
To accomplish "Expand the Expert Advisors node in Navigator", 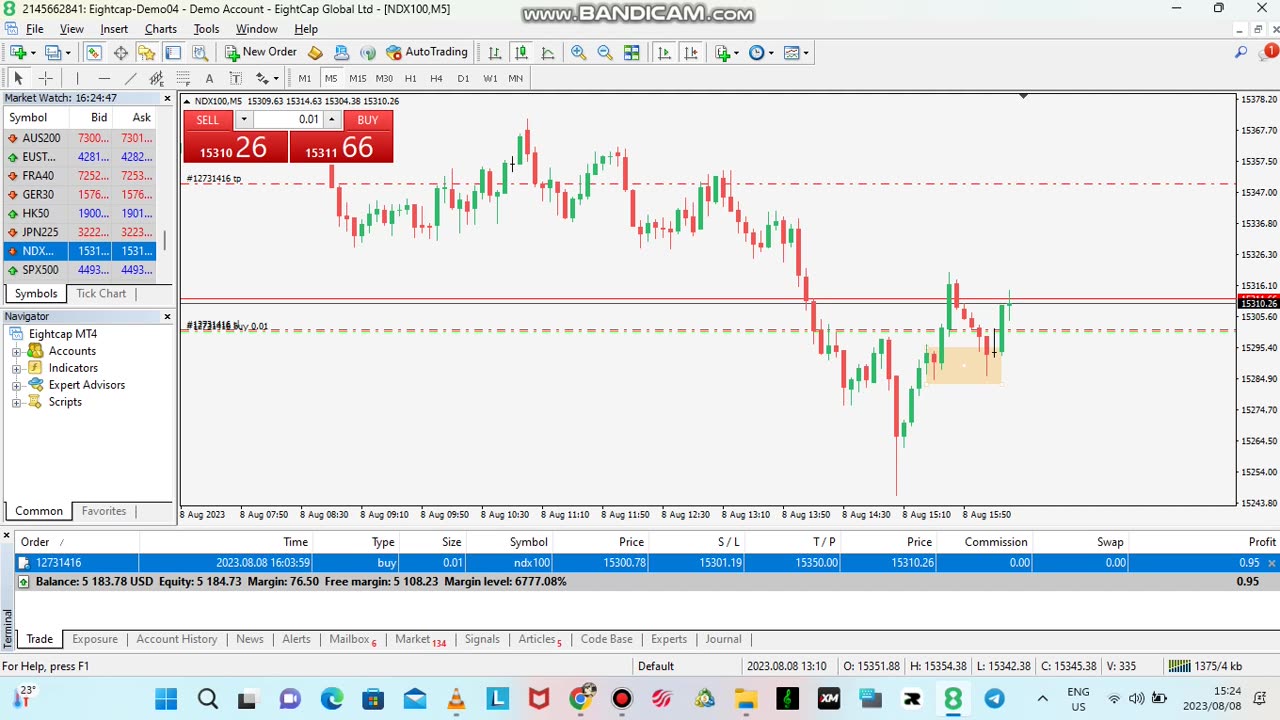I will tap(16, 385).
